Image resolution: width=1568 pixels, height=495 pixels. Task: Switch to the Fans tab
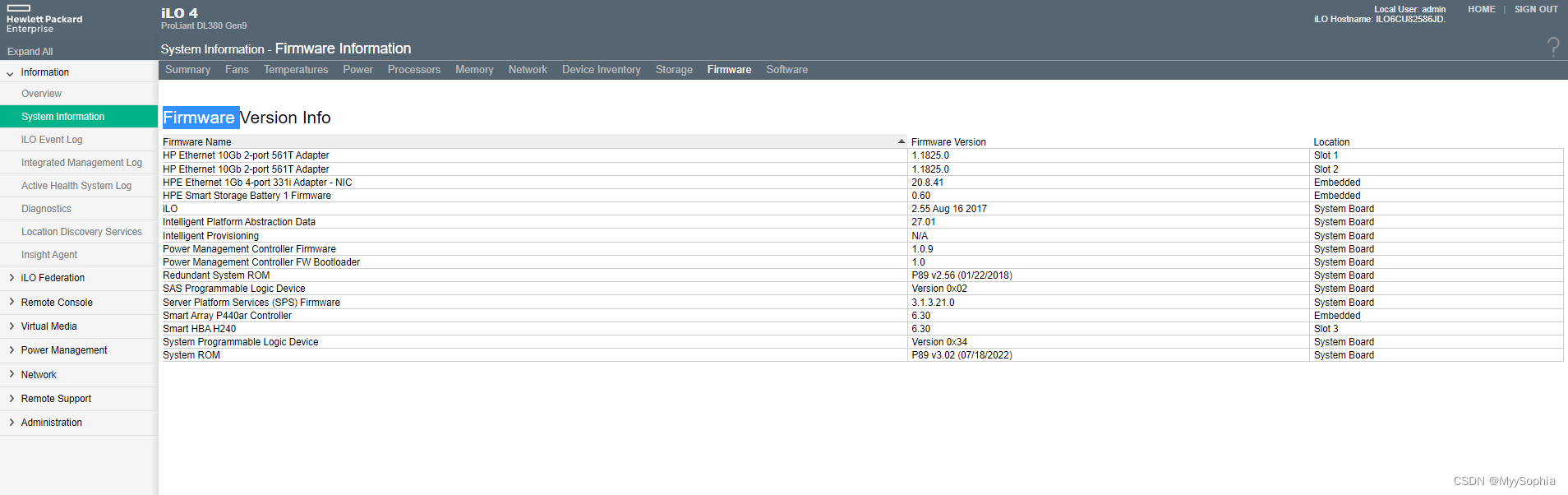(237, 70)
